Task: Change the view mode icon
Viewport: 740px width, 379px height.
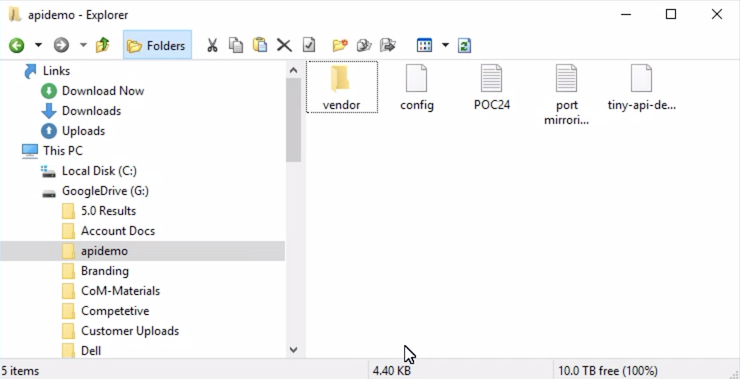Action: pyautogui.click(x=424, y=45)
